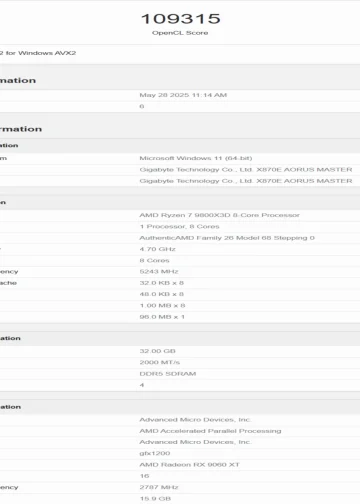Click the 'for Windows AVX2' version text
Screen dimensions: 360x504
[41, 53]
